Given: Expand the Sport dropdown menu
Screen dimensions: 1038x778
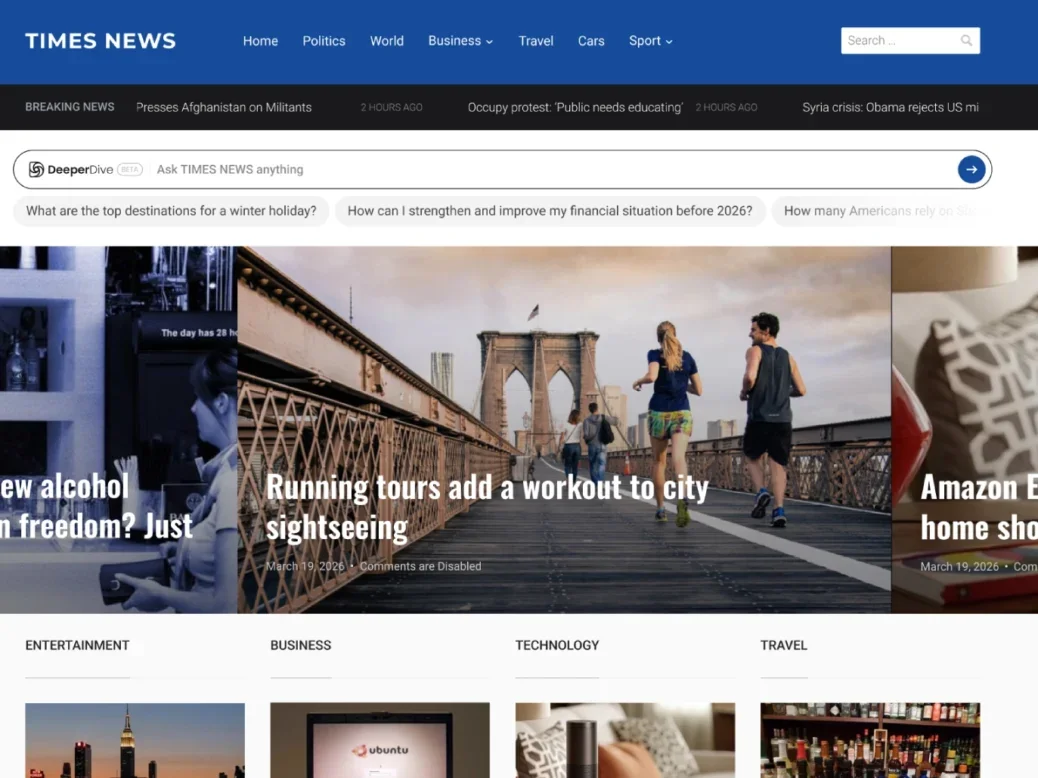Looking at the screenshot, I should pyautogui.click(x=650, y=41).
